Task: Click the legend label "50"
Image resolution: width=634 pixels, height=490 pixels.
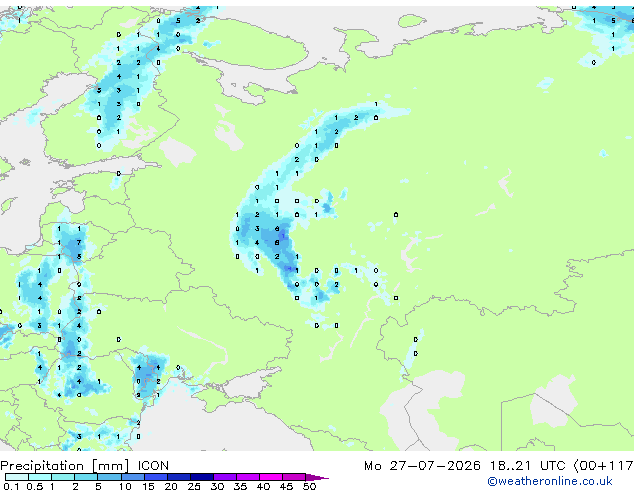Action: pyautogui.click(x=309, y=486)
